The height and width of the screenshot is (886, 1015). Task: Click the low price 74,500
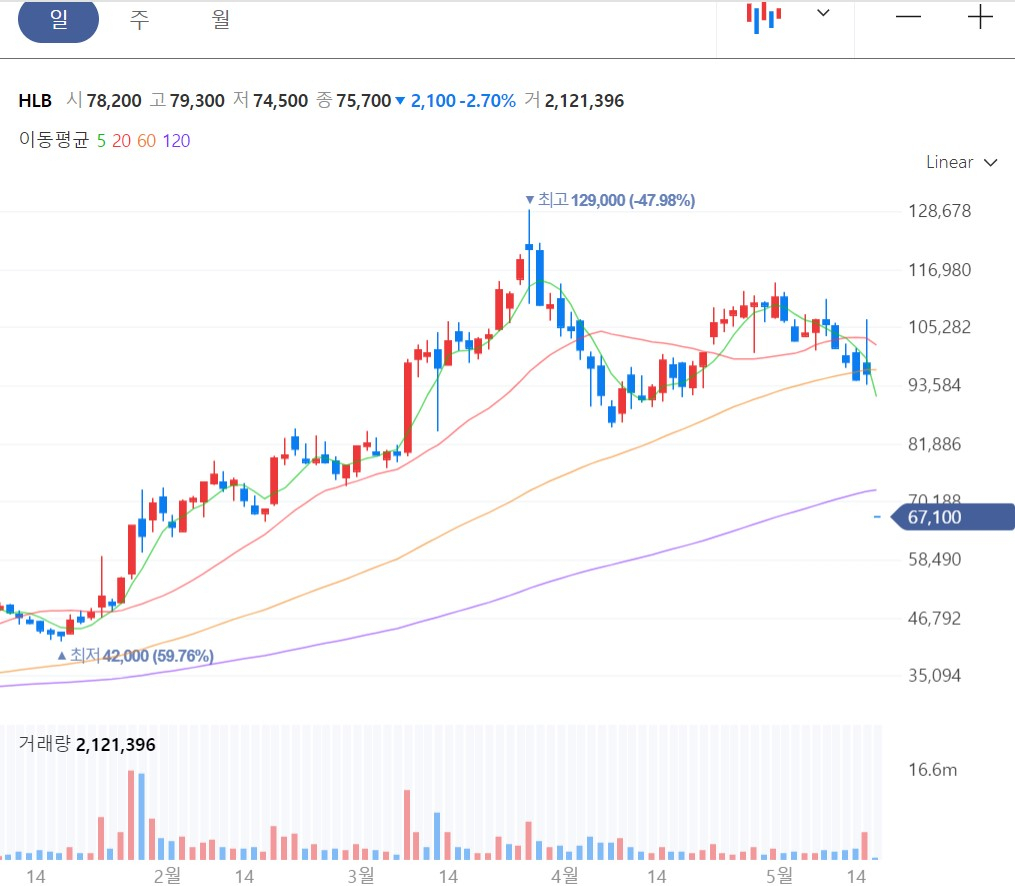[280, 101]
